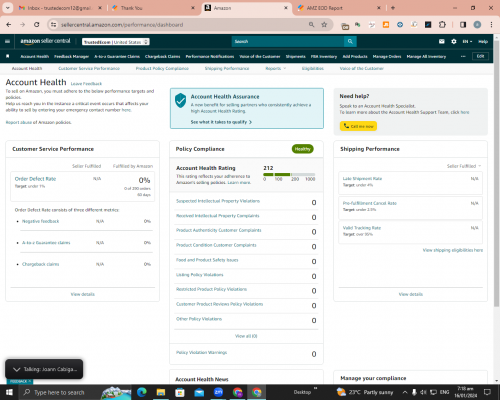Open the Seller Fulfilled dropdown in Shipping Performance
This screenshot has height=400, width=500.
click(x=464, y=166)
